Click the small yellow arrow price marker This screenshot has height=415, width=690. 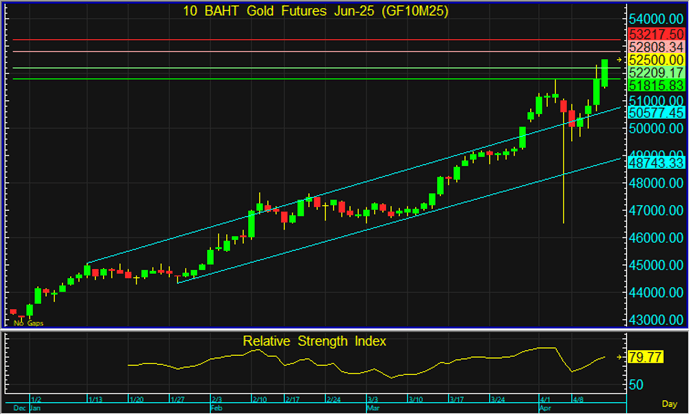click(x=619, y=59)
